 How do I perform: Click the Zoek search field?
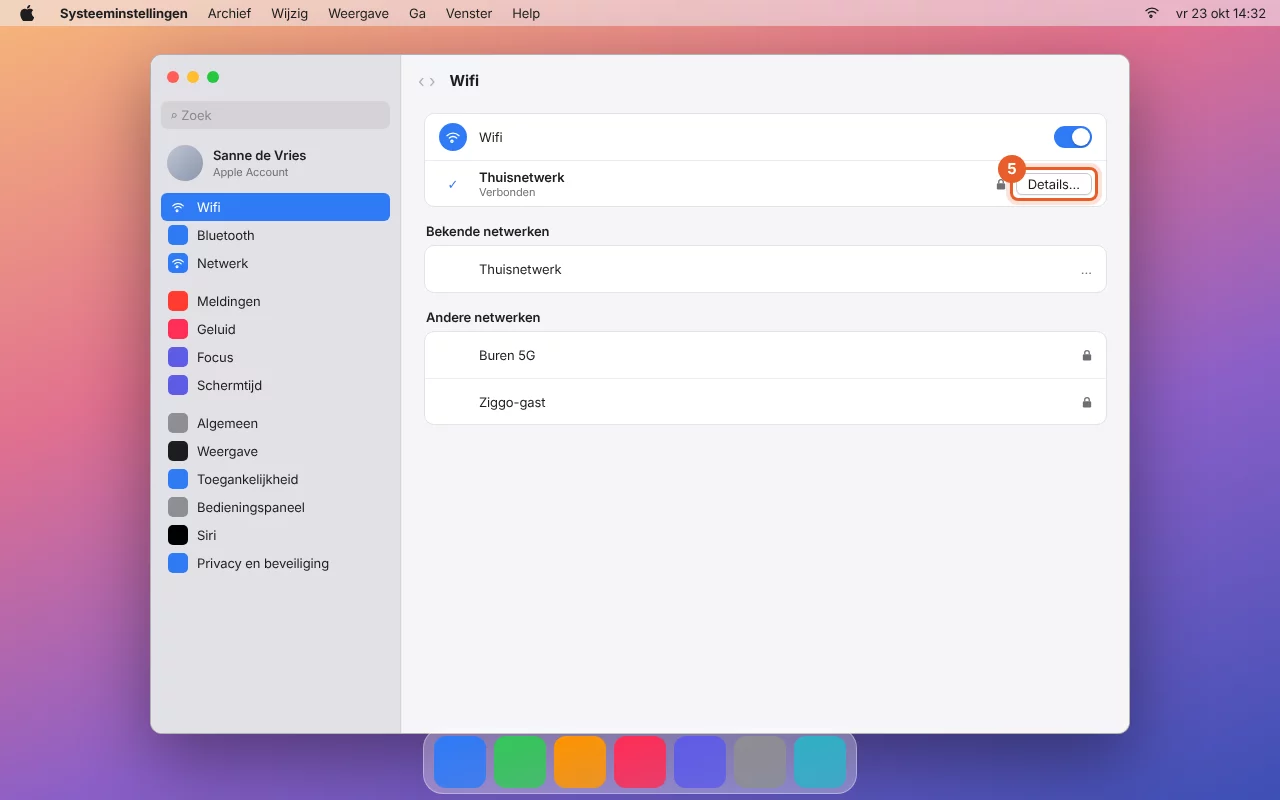tap(275, 115)
